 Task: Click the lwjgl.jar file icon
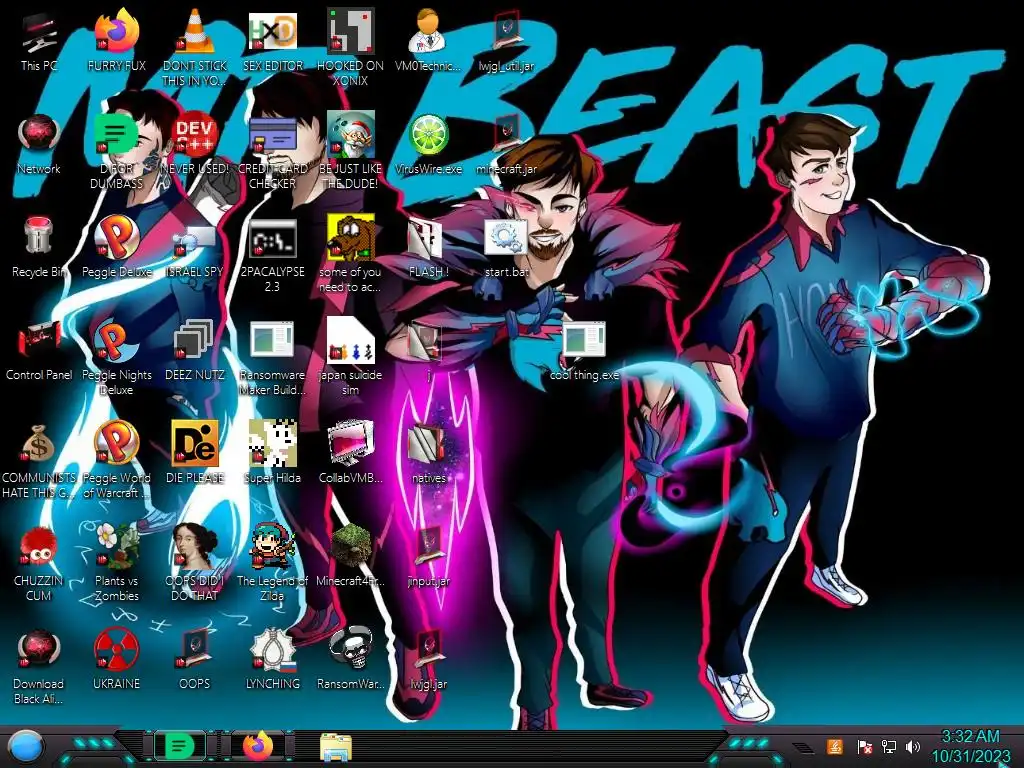pyautogui.click(x=428, y=649)
